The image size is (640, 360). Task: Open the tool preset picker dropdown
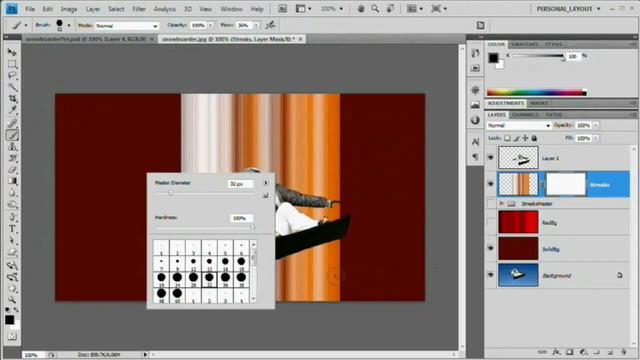pos(26,25)
